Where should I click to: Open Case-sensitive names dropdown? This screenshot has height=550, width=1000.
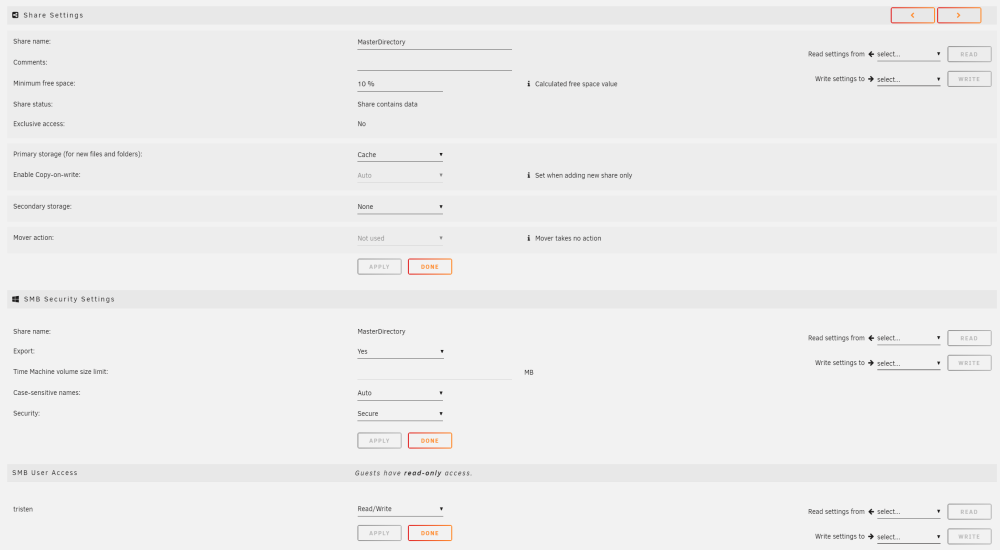400,393
